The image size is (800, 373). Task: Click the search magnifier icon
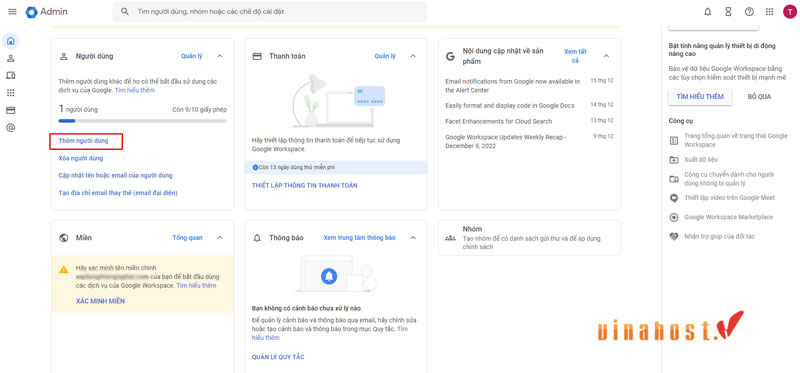click(x=124, y=11)
